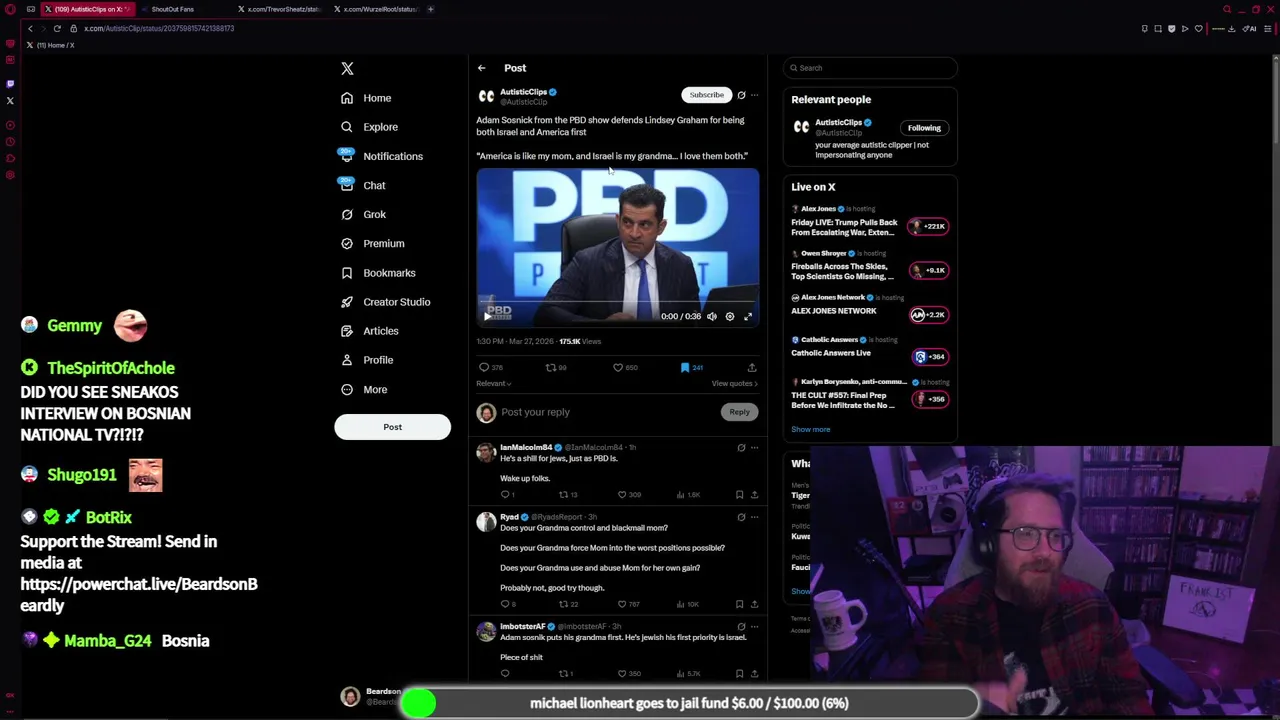The height and width of the screenshot is (720, 1280).
Task: Open Home in X sidebar
Action: (366, 98)
